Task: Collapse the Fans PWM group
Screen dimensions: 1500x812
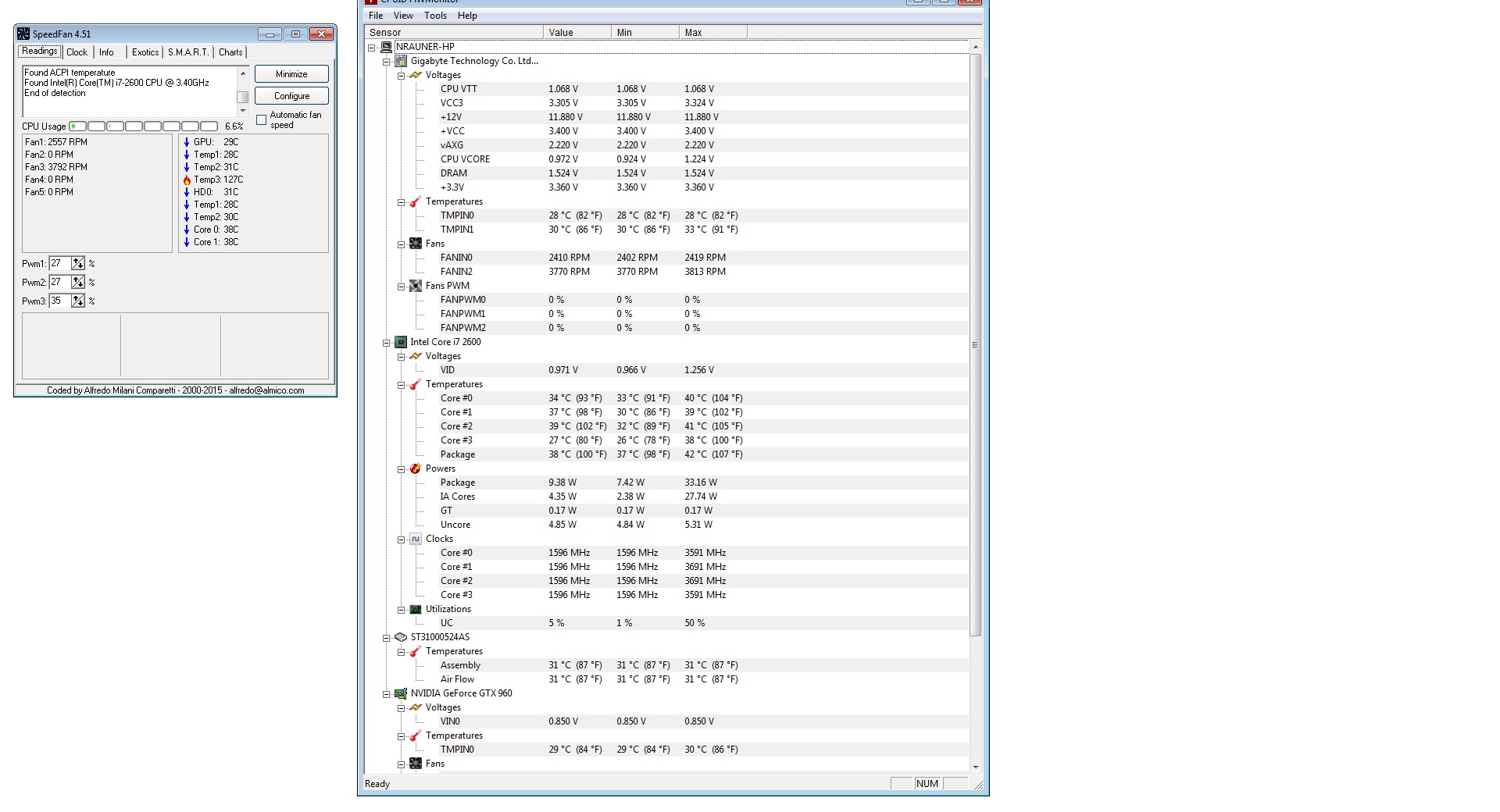Action: point(401,287)
